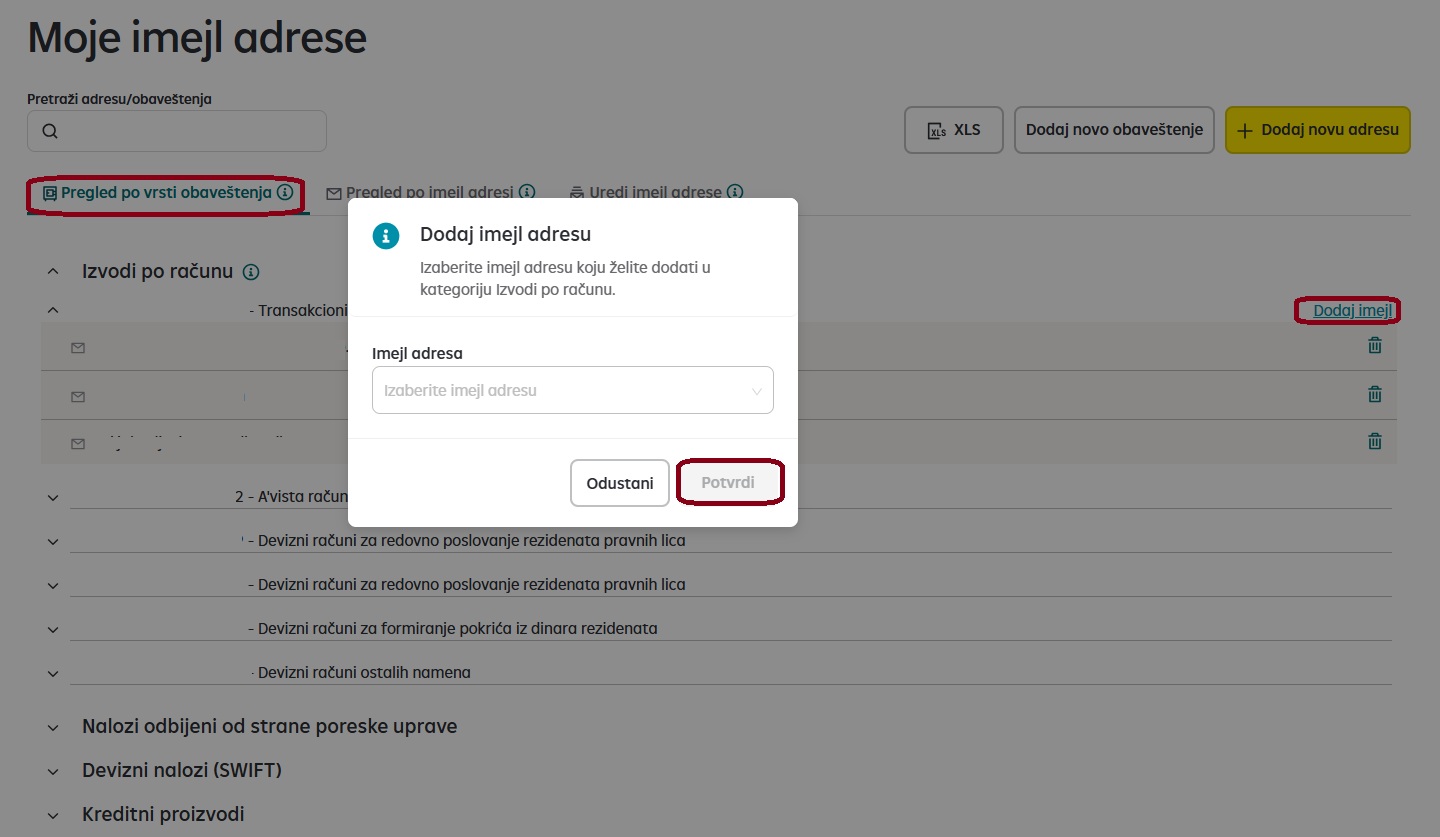Image resolution: width=1440 pixels, height=837 pixels.
Task: Expand the Kreditni proizvodi section
Action: (x=53, y=815)
